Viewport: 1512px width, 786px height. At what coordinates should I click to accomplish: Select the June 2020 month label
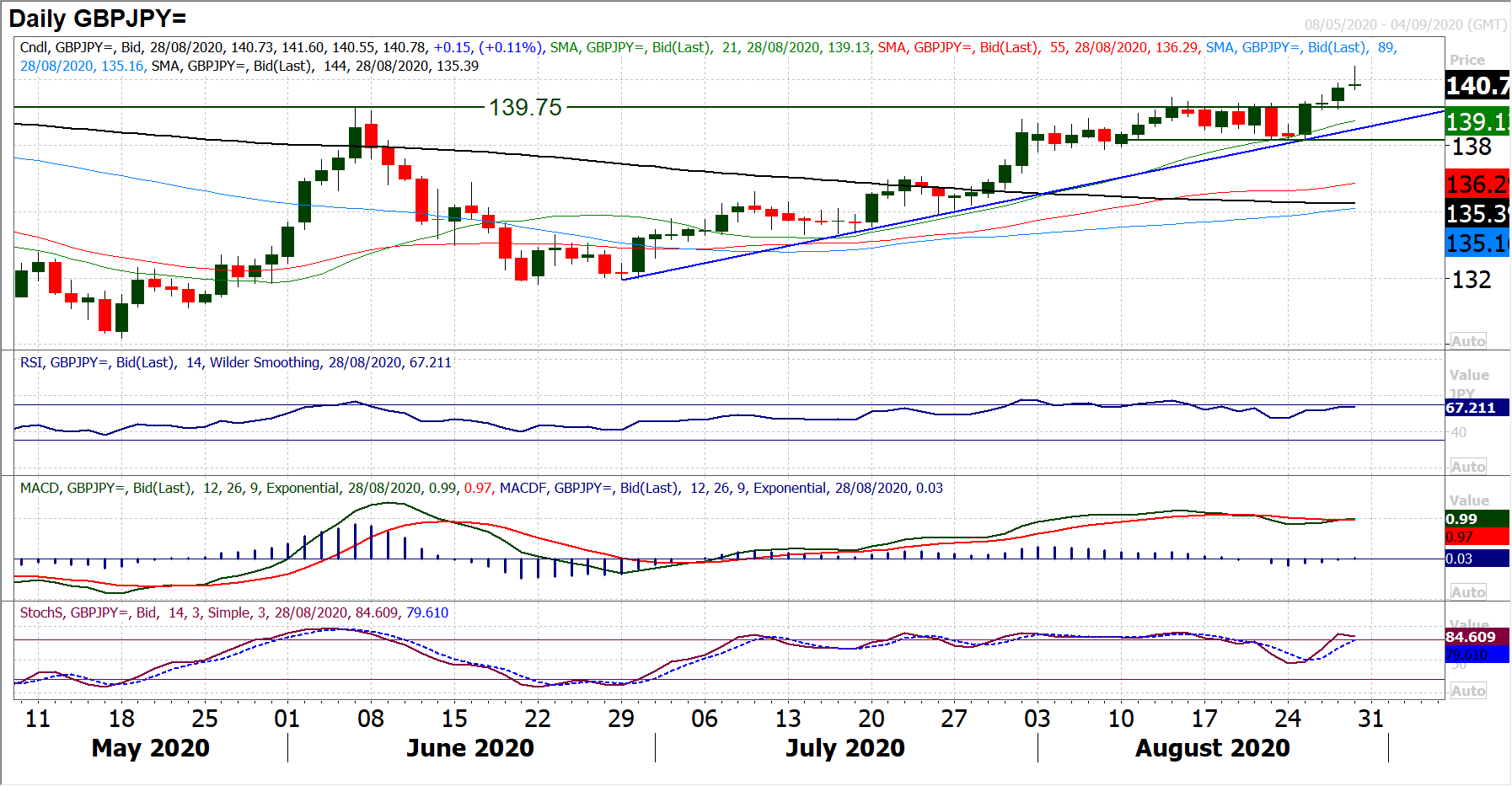469,748
